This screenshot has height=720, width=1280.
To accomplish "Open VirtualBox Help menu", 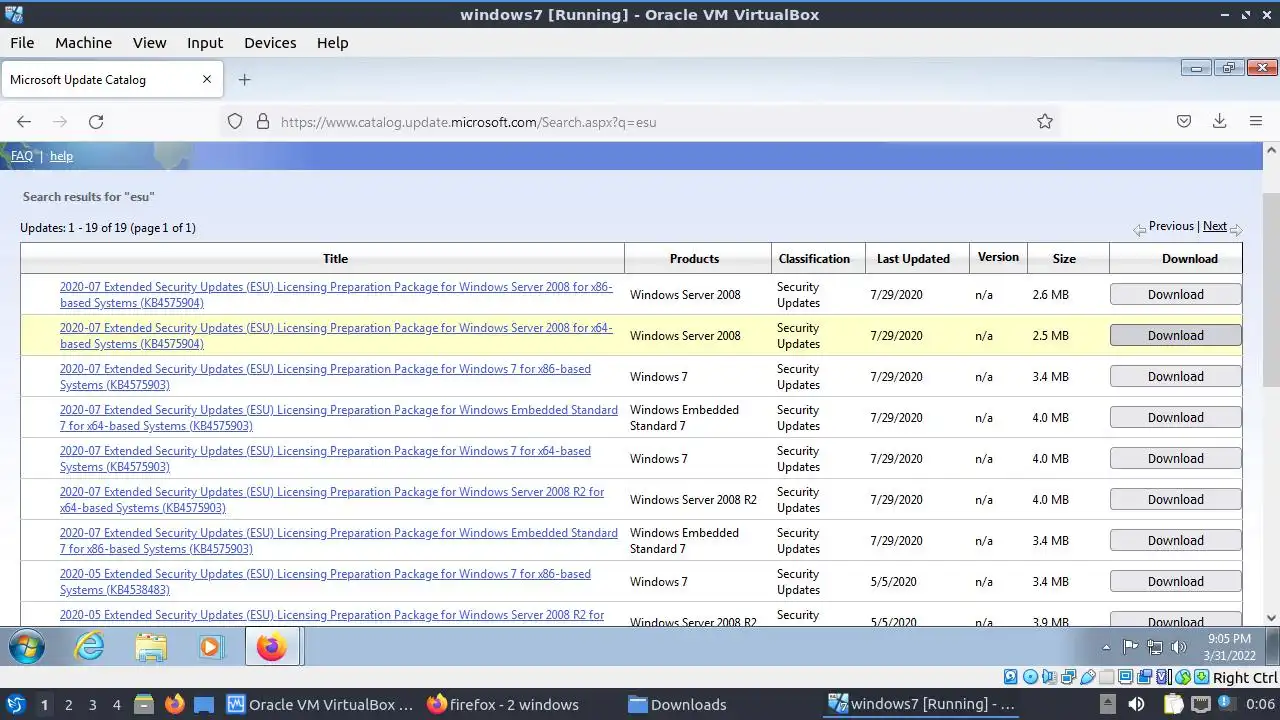I will 332,43.
